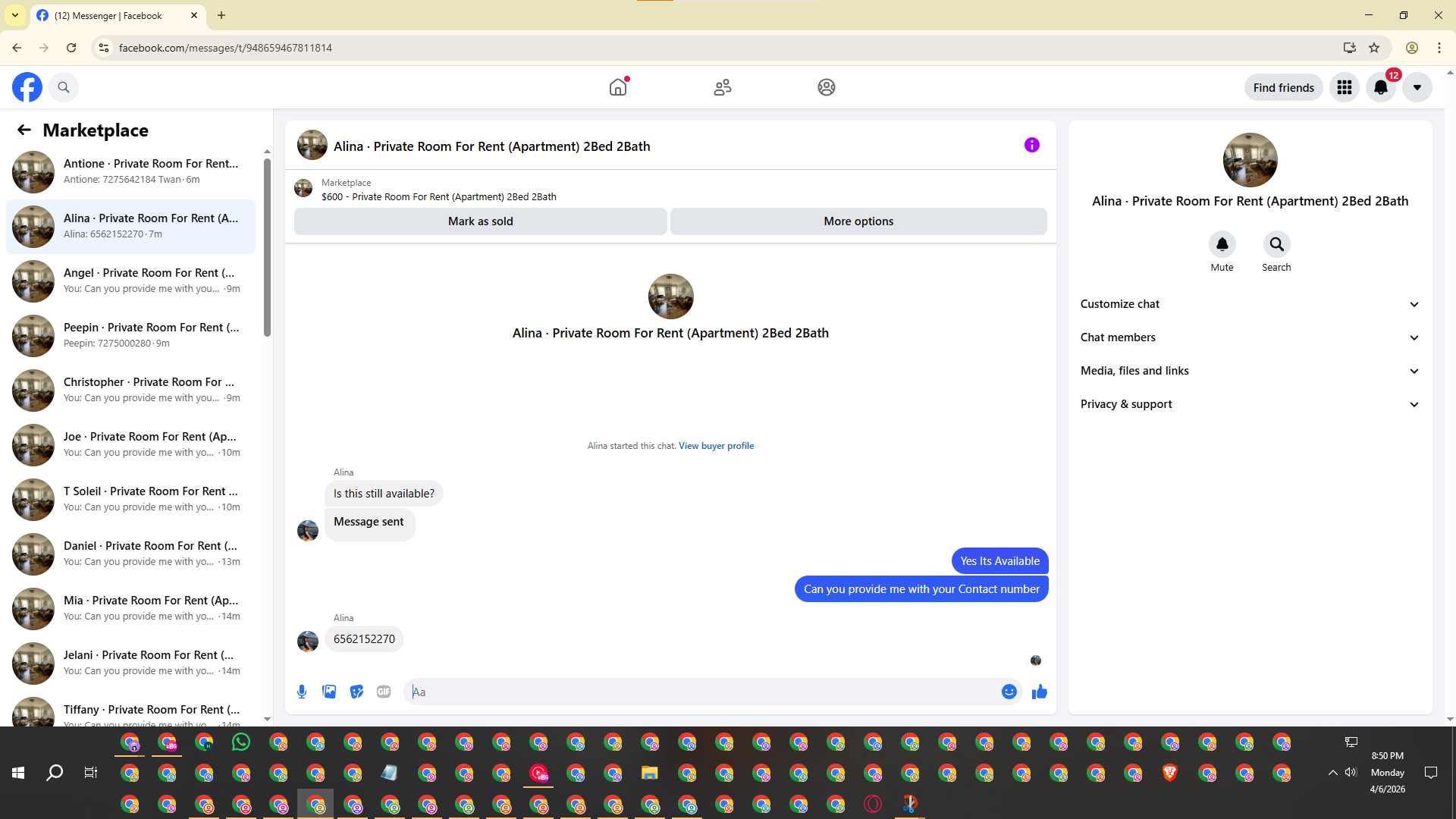This screenshot has height=819, width=1456.
Task: Choose a GIF in the message bar
Action: pos(384,692)
